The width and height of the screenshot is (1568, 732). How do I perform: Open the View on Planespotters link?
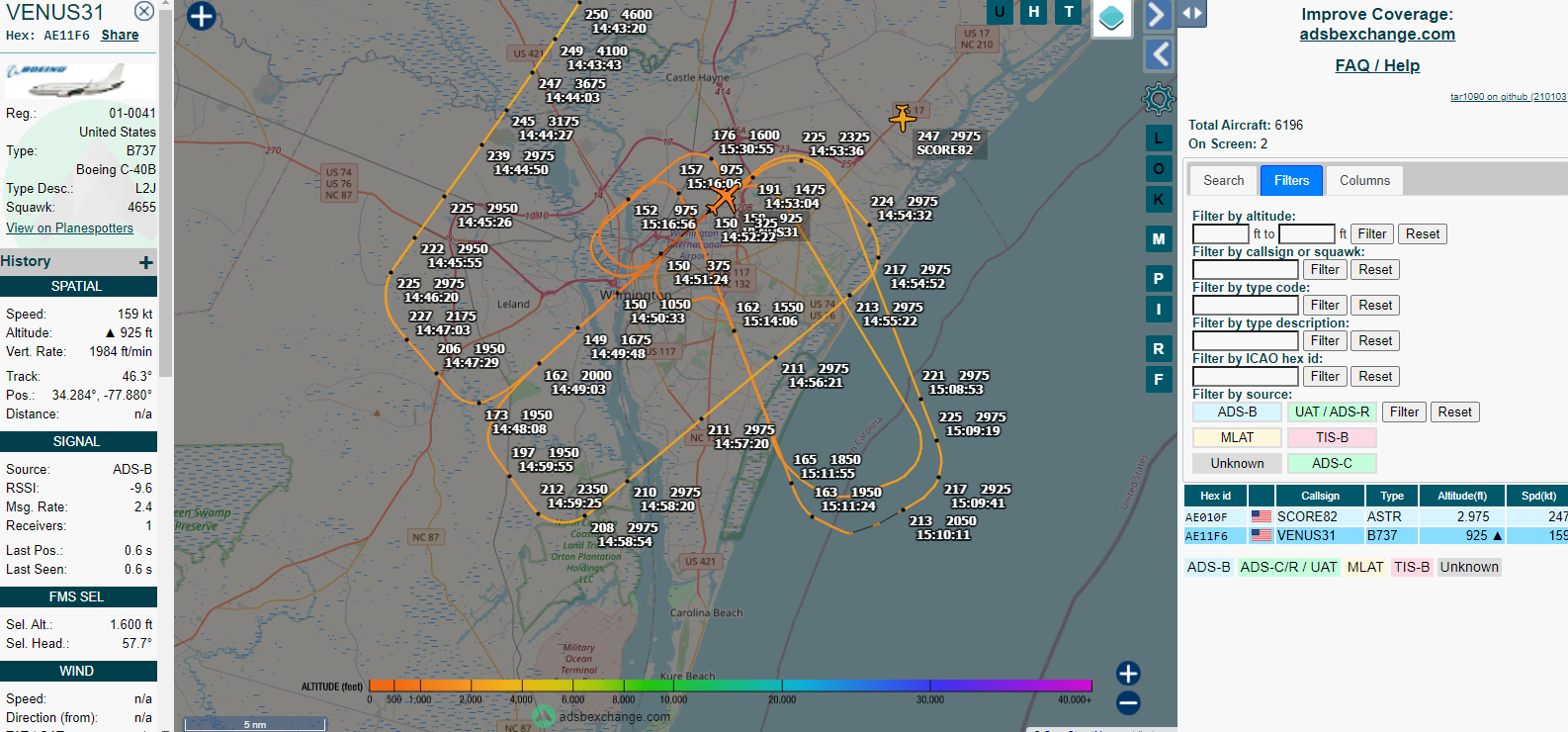pyautogui.click(x=69, y=229)
